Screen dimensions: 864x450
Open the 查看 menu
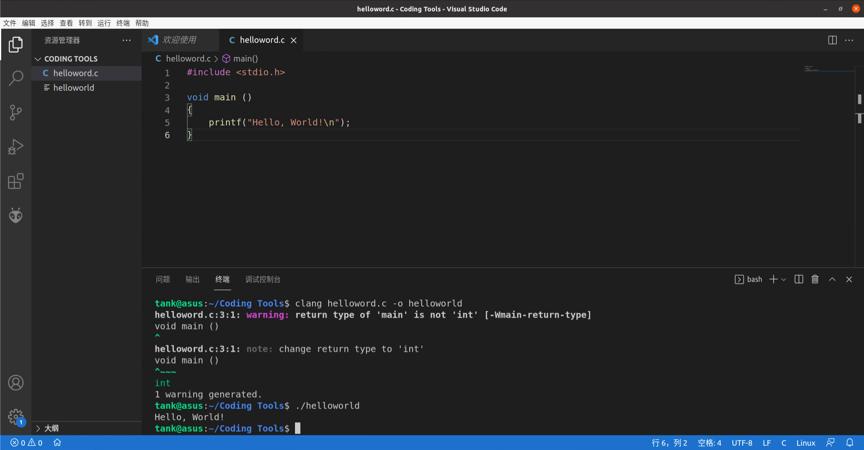[x=66, y=23]
